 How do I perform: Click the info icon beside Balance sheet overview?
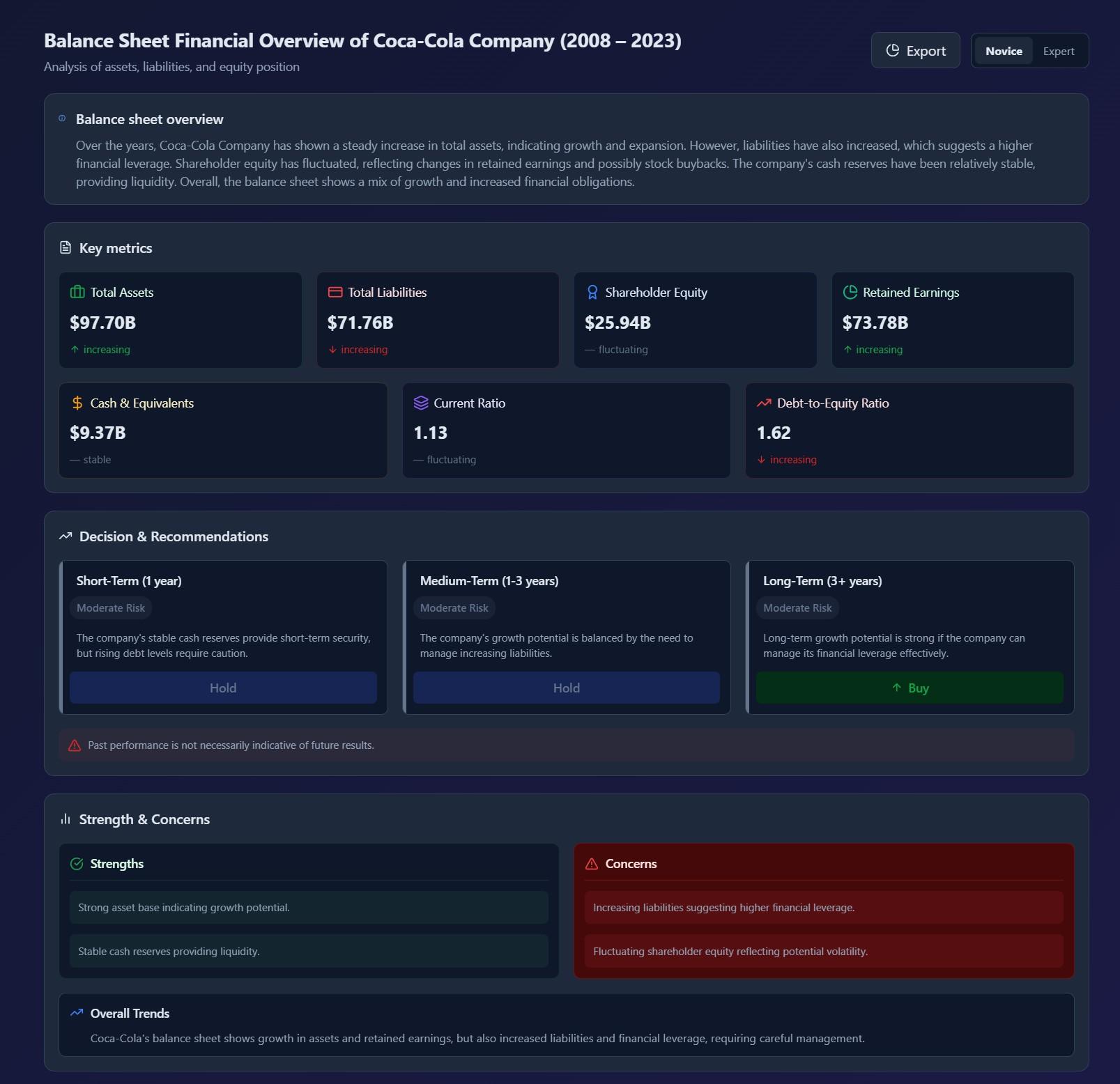(62, 118)
